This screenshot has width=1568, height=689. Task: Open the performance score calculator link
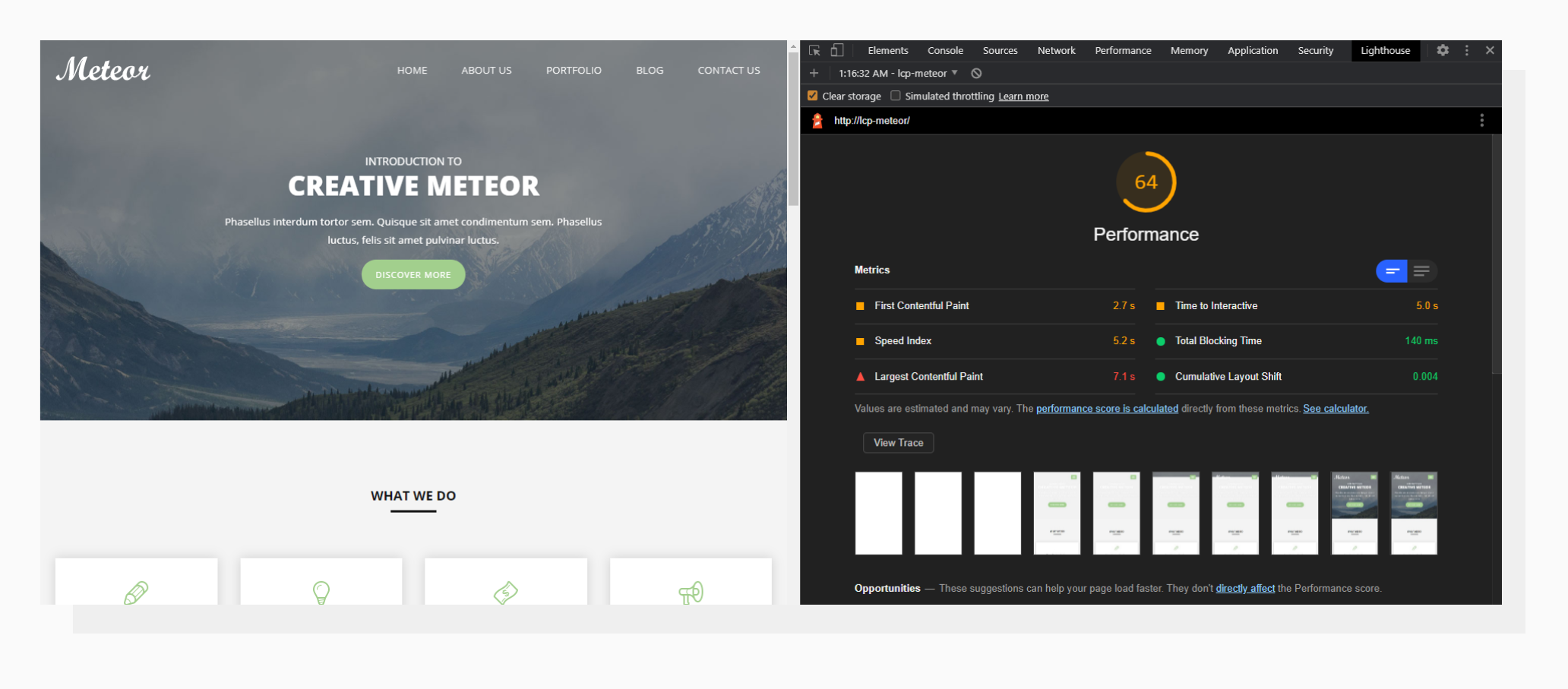1106,408
